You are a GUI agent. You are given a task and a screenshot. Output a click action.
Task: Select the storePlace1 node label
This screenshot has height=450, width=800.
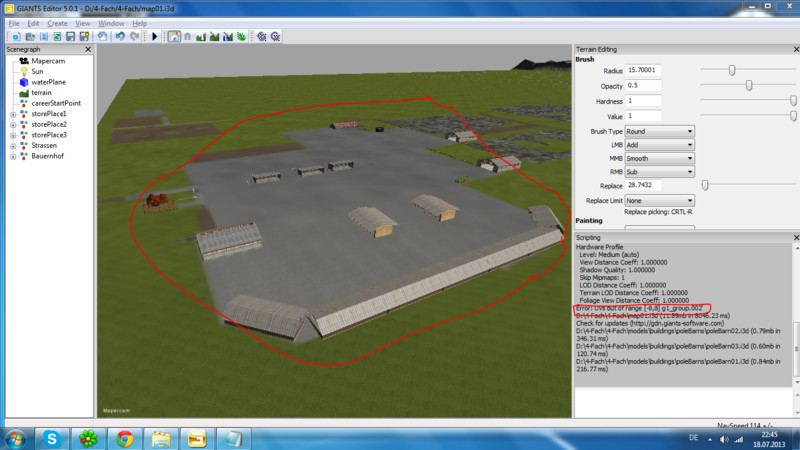[x=48, y=114]
